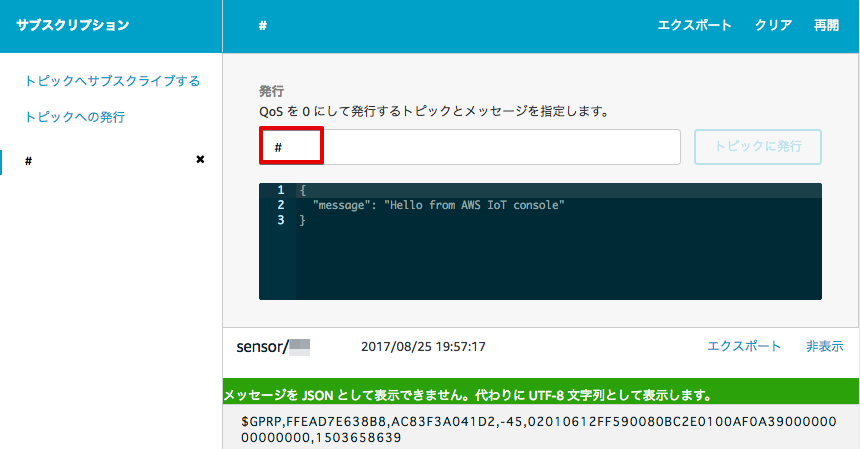The width and height of the screenshot is (860, 449).
Task: Click the timestamp 2017/08/25 19:57:17
Action: pos(423,346)
